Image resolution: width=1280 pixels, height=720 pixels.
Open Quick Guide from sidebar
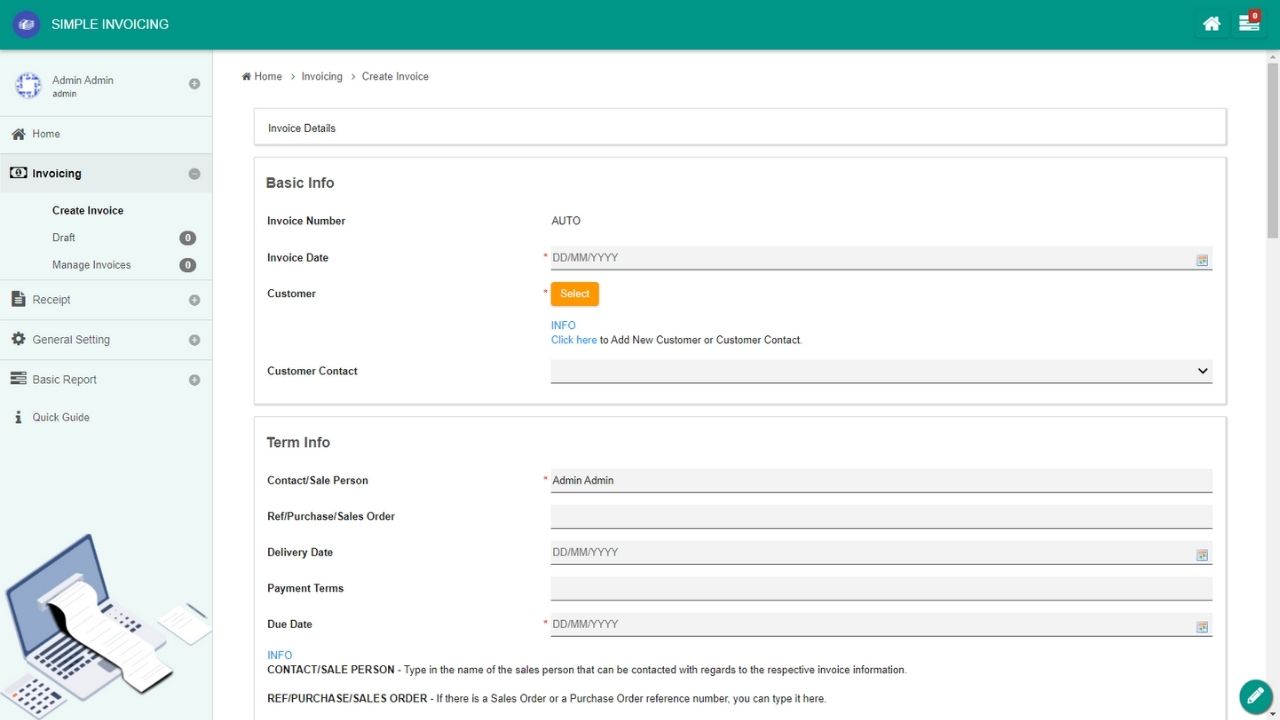pos(60,417)
